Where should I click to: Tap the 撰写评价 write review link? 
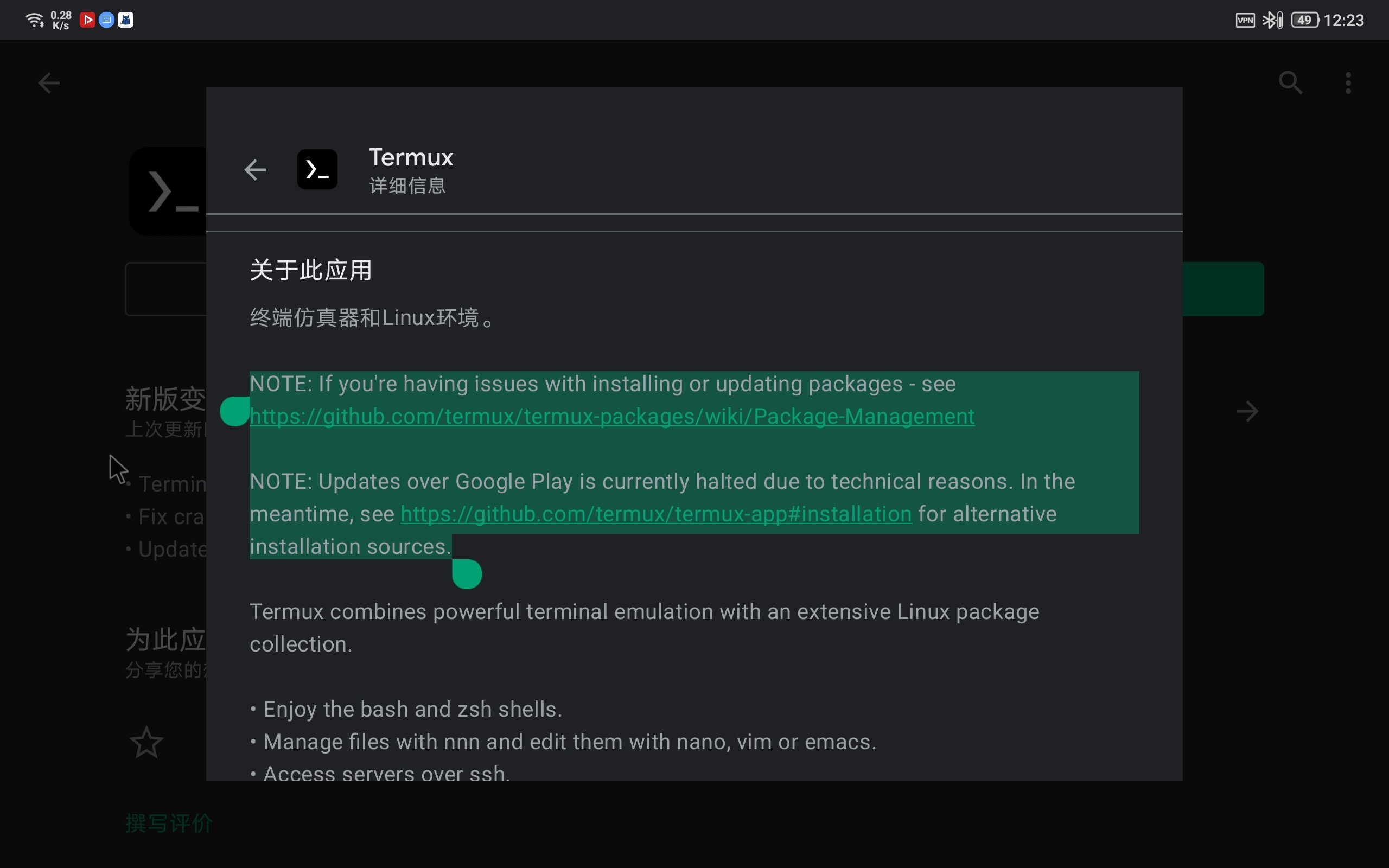tap(169, 822)
